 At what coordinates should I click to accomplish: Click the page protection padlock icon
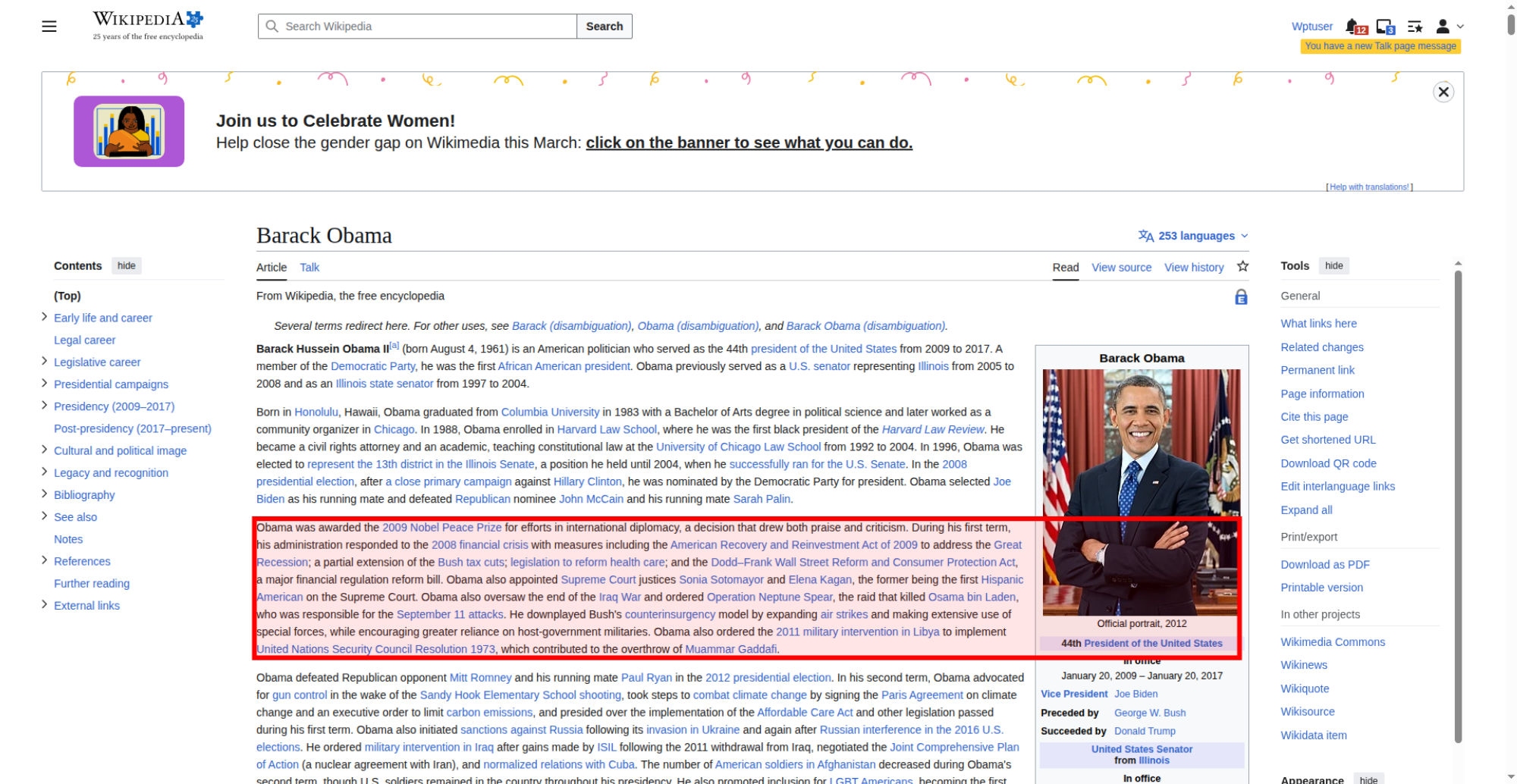1241,297
